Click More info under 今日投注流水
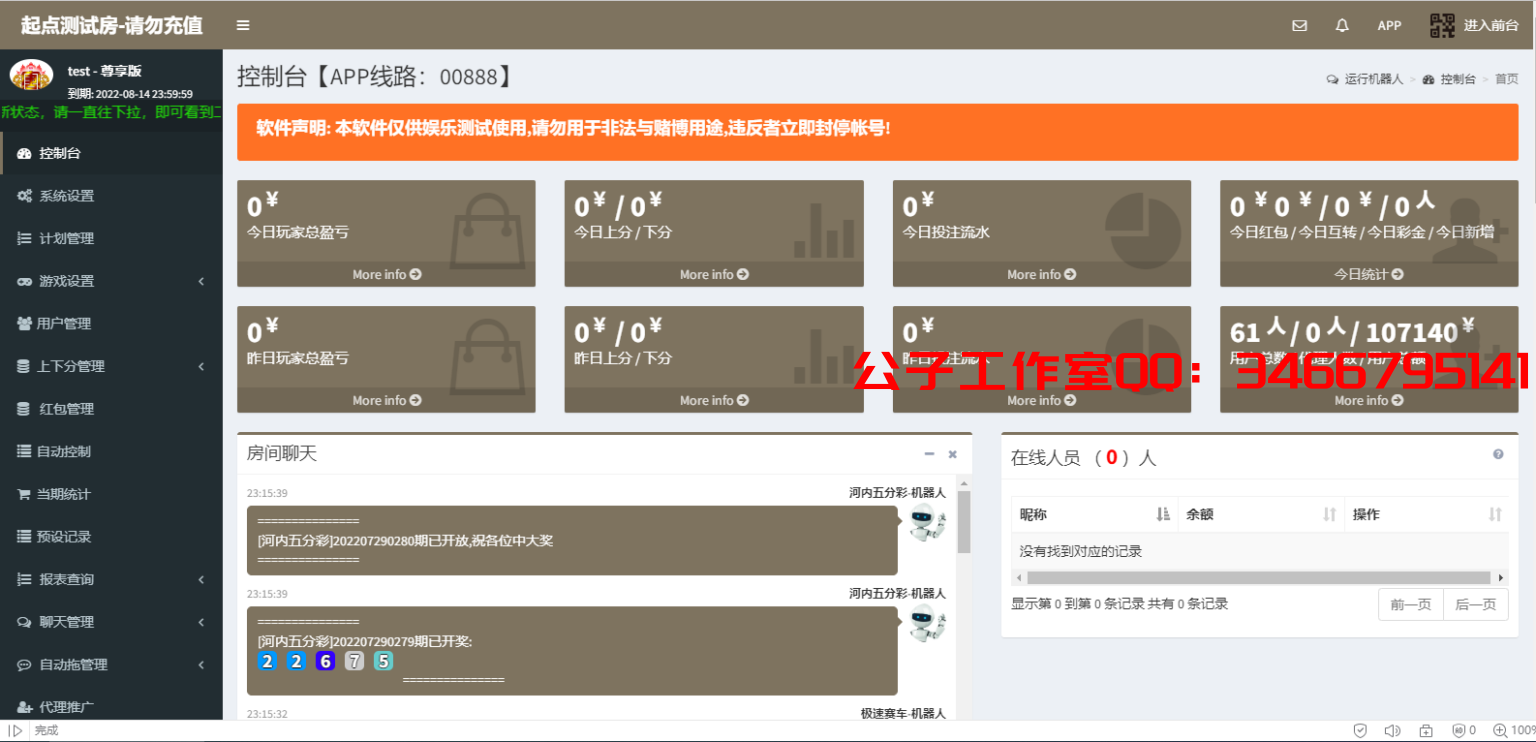 pyautogui.click(x=1041, y=274)
